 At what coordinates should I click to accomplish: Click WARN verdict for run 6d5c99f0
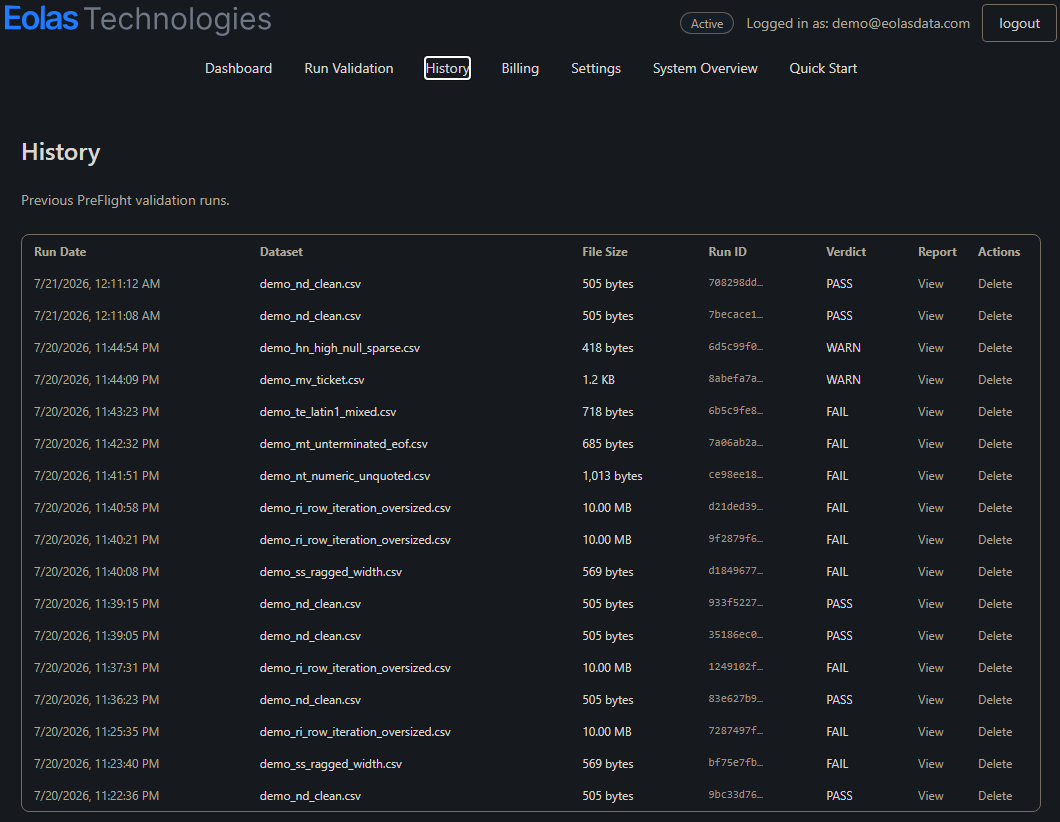[843, 347]
